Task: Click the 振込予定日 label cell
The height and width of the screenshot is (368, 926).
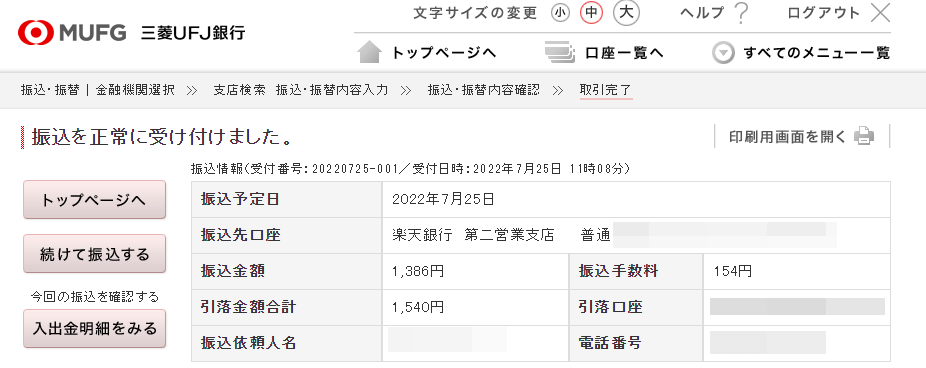Action: (x=286, y=199)
